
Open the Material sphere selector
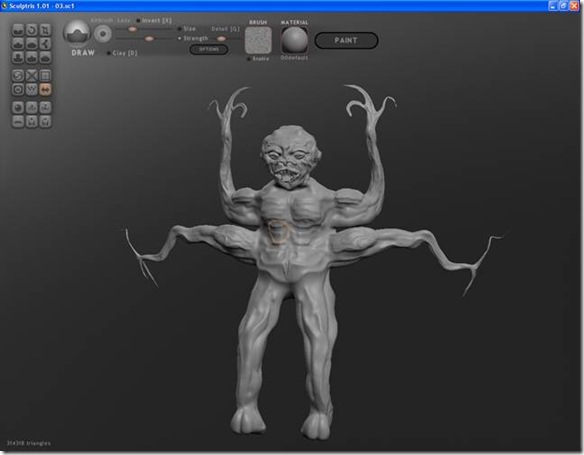[x=294, y=40]
